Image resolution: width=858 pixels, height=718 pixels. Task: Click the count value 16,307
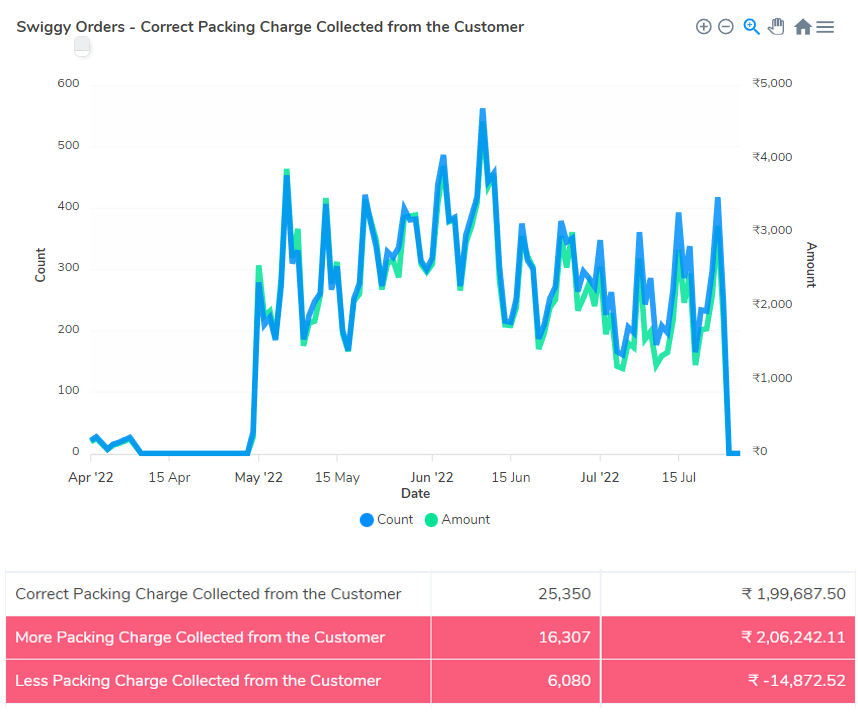click(564, 637)
